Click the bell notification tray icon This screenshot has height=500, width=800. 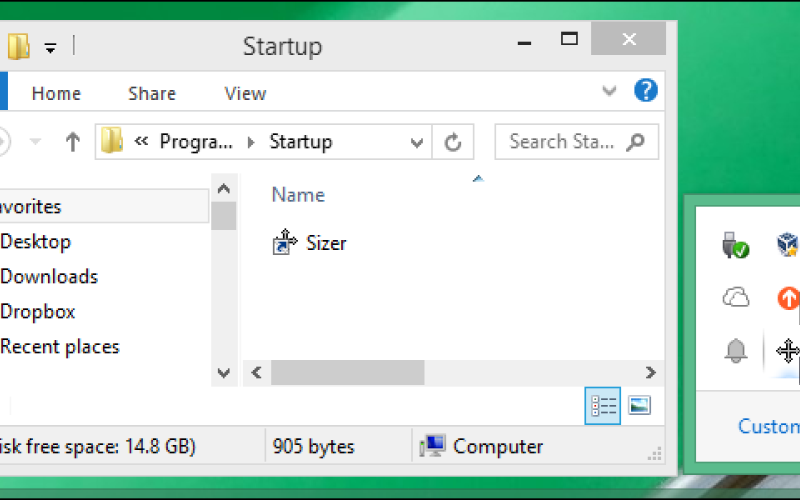[736, 350]
